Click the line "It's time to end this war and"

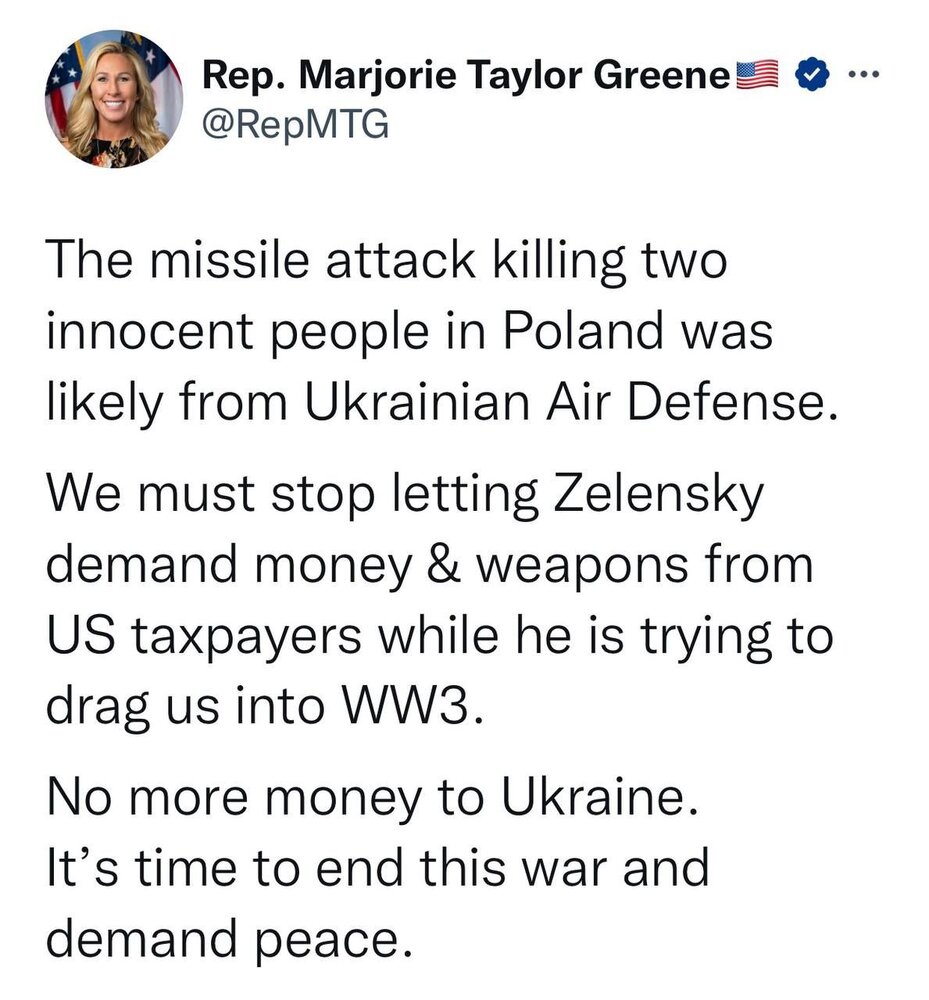(x=379, y=867)
